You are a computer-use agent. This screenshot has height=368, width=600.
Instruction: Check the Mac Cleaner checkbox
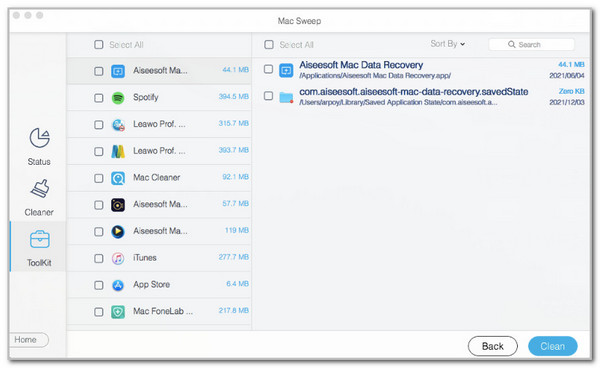(99, 178)
